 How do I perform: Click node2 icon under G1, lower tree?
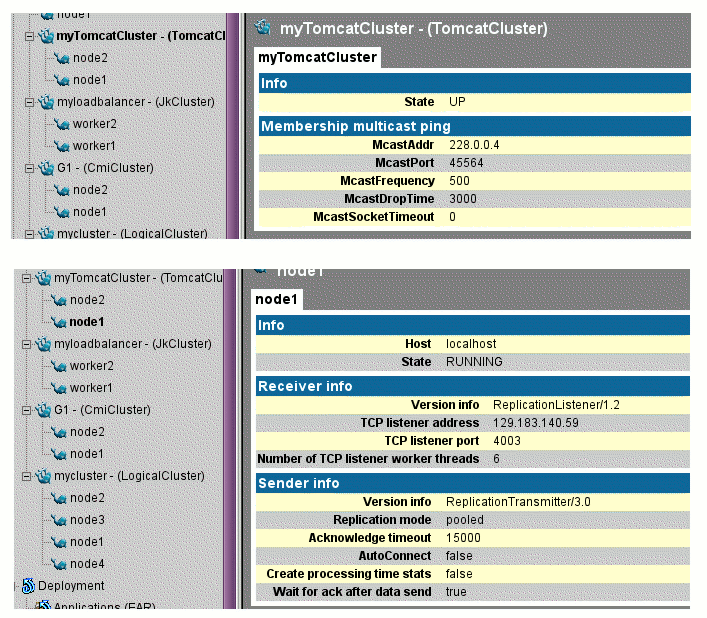[59, 432]
